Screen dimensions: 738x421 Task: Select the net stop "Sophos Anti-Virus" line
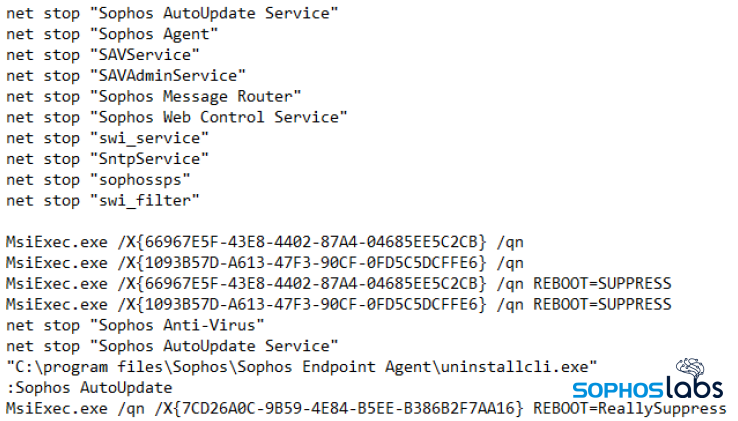pyautogui.click(x=135, y=324)
